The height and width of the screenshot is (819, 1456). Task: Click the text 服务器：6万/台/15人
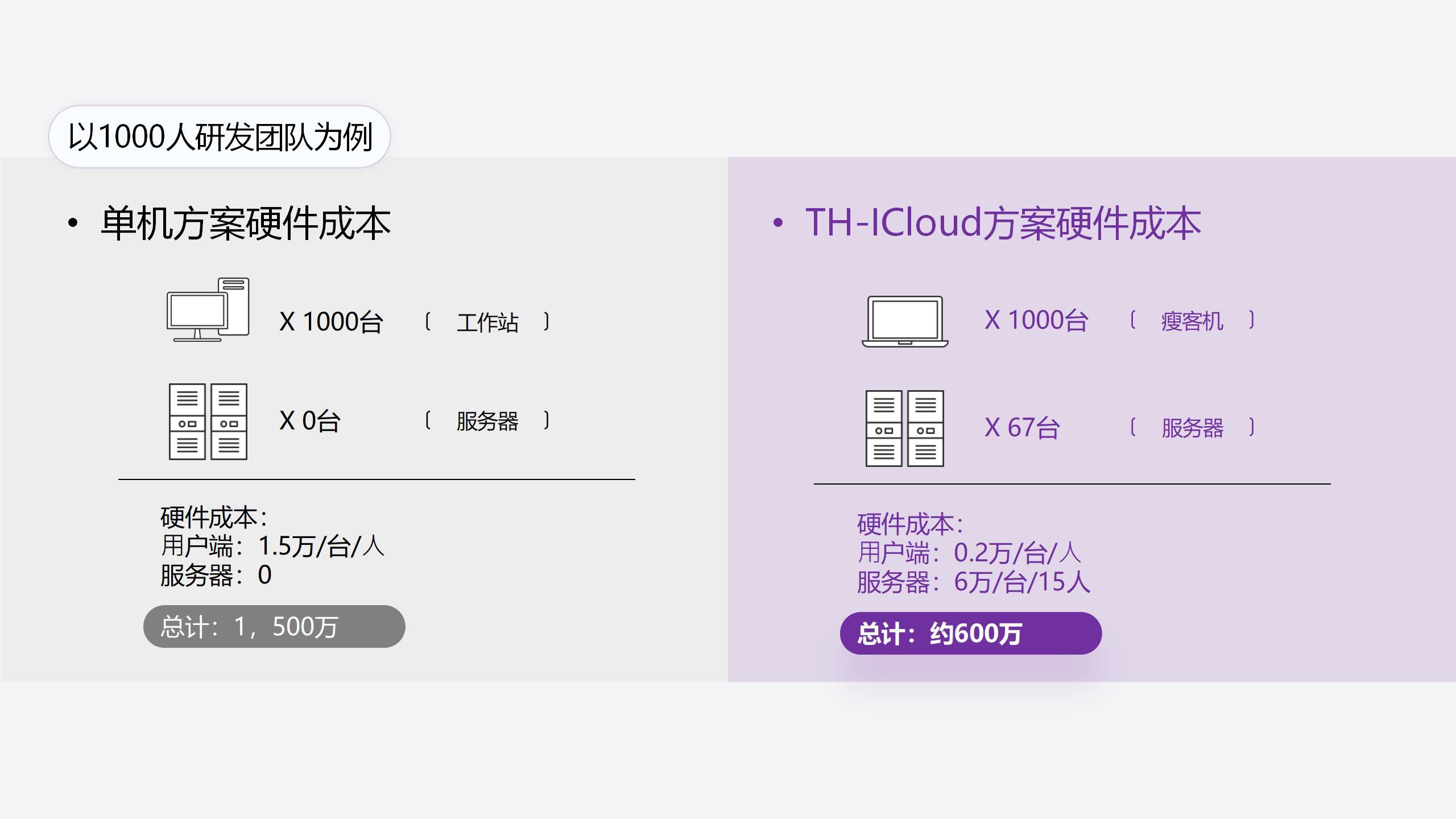(974, 582)
